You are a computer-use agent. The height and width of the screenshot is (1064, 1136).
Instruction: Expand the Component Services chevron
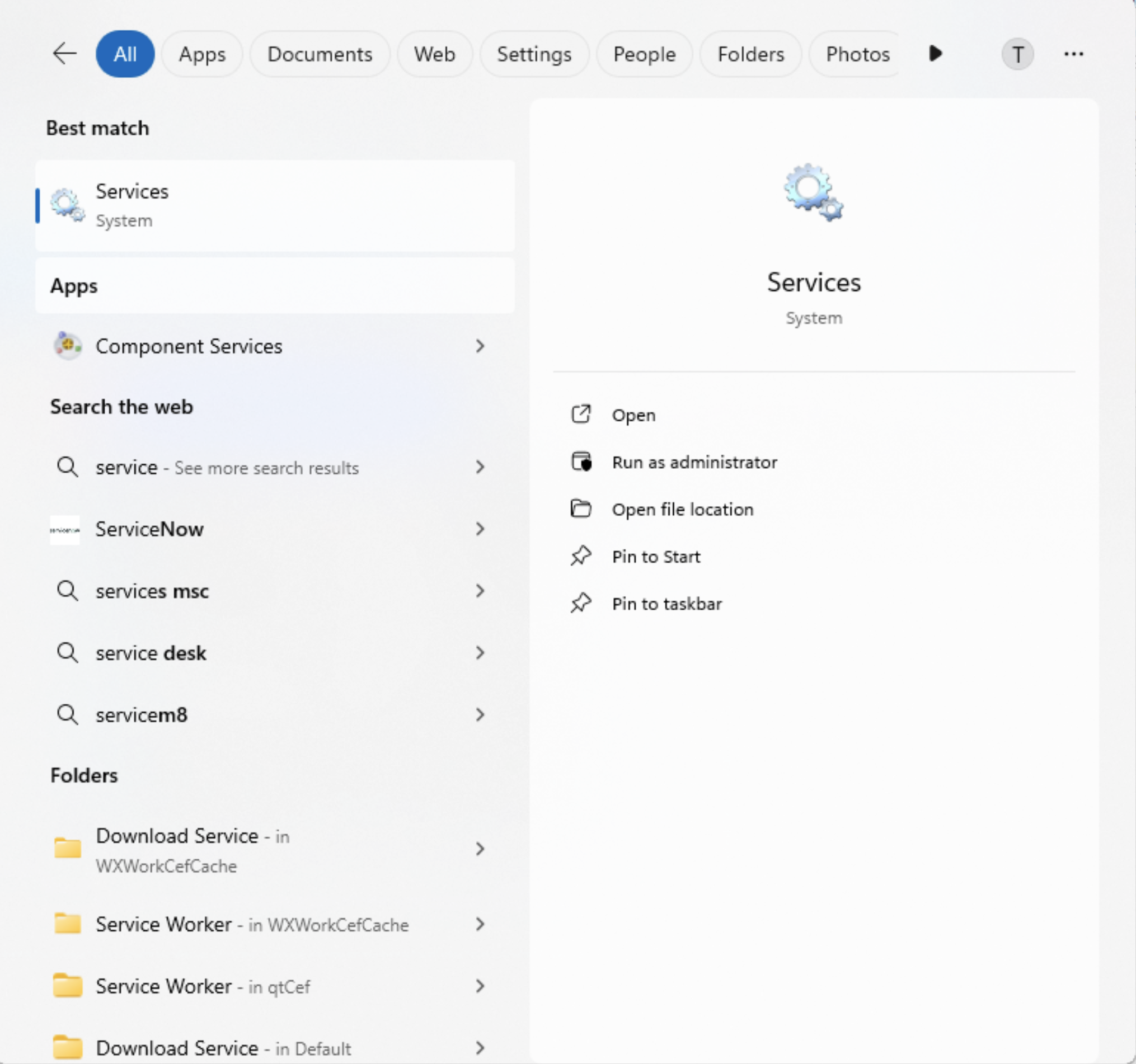click(x=480, y=346)
